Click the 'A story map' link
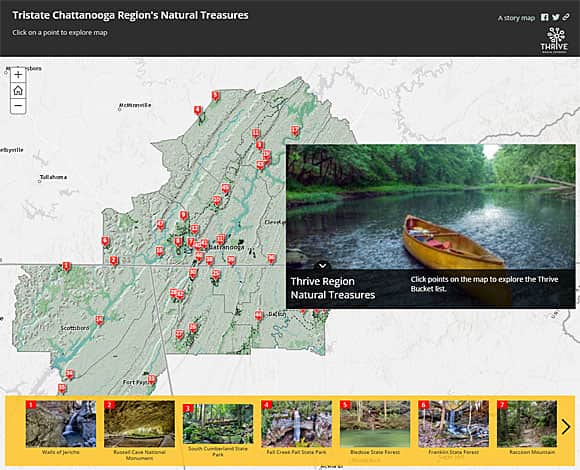The height and width of the screenshot is (470, 580). pos(516,18)
